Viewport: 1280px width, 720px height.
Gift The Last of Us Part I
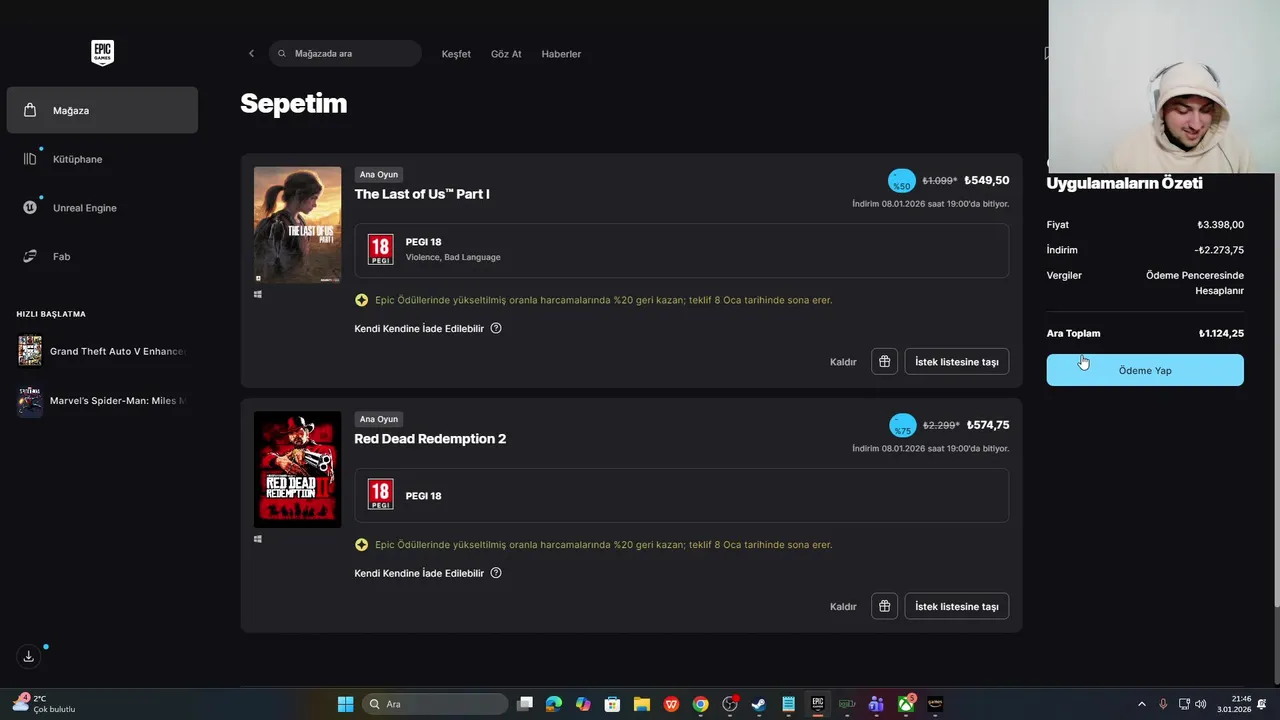click(884, 361)
